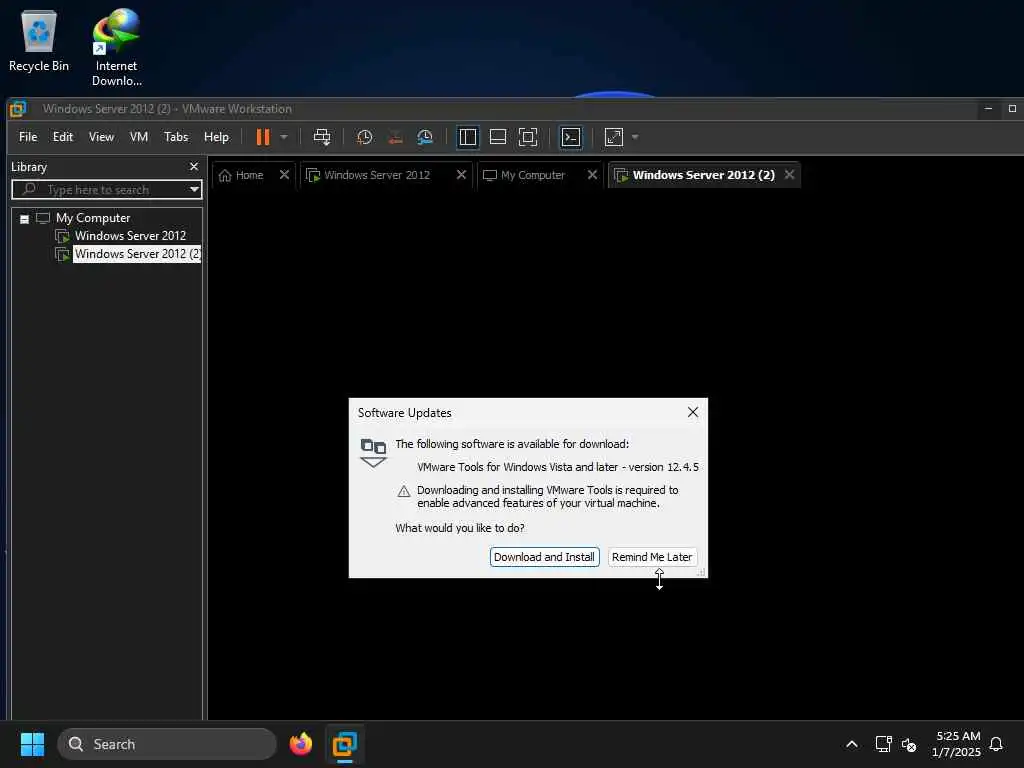Enter full screen mode icon
This screenshot has width=1024, height=768.
(x=528, y=137)
